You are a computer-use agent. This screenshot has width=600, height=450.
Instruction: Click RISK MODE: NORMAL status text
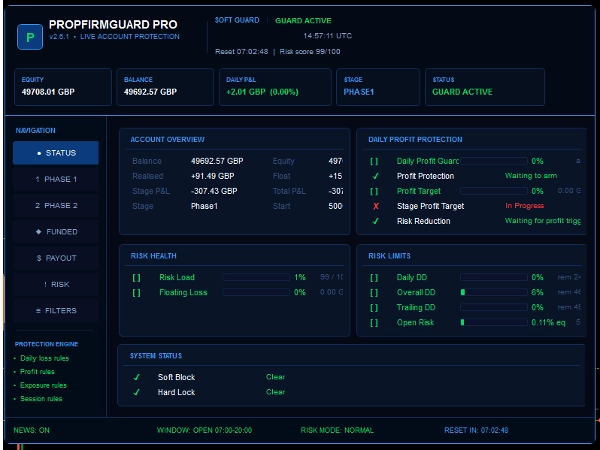coord(337,430)
